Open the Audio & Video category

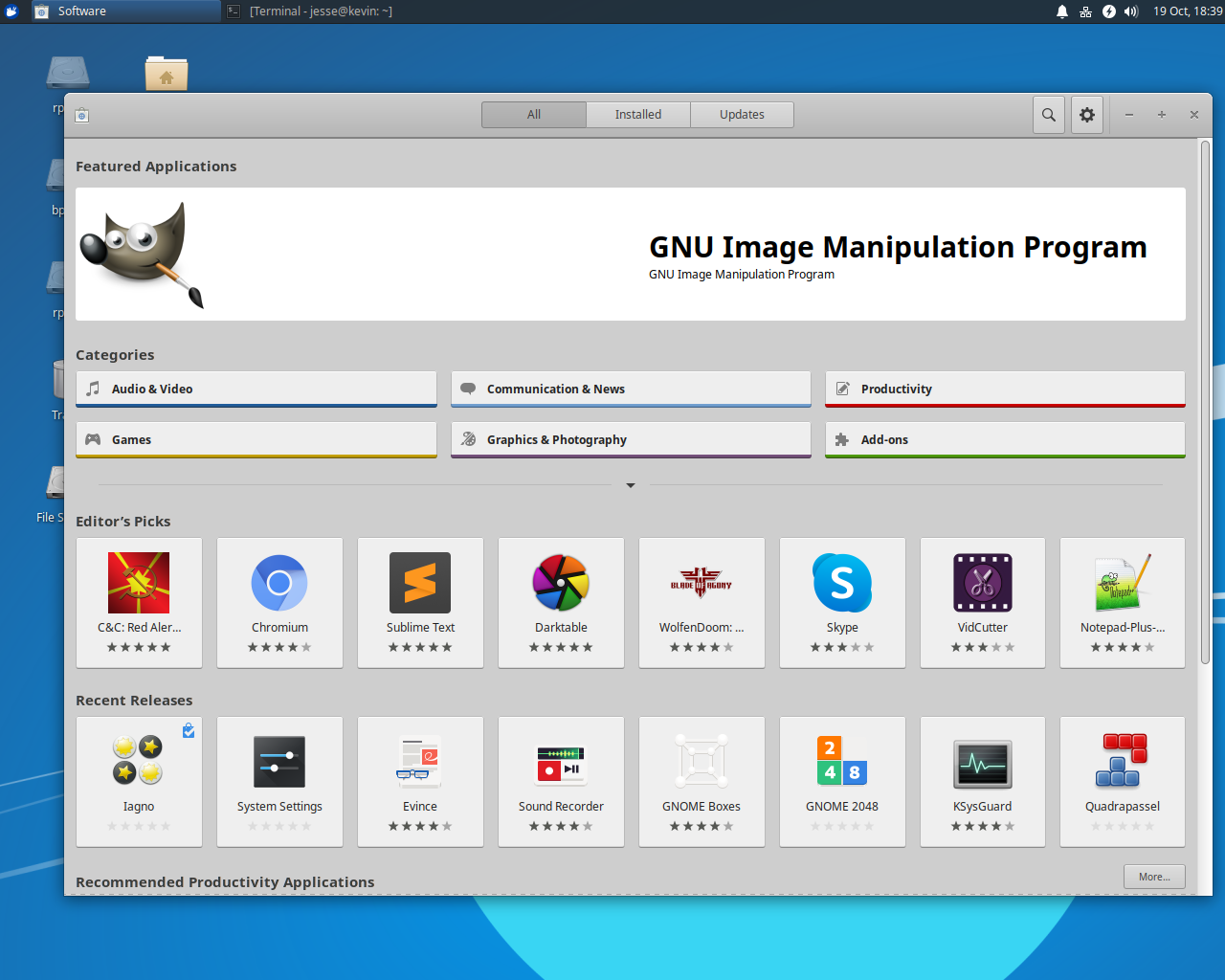(x=256, y=390)
